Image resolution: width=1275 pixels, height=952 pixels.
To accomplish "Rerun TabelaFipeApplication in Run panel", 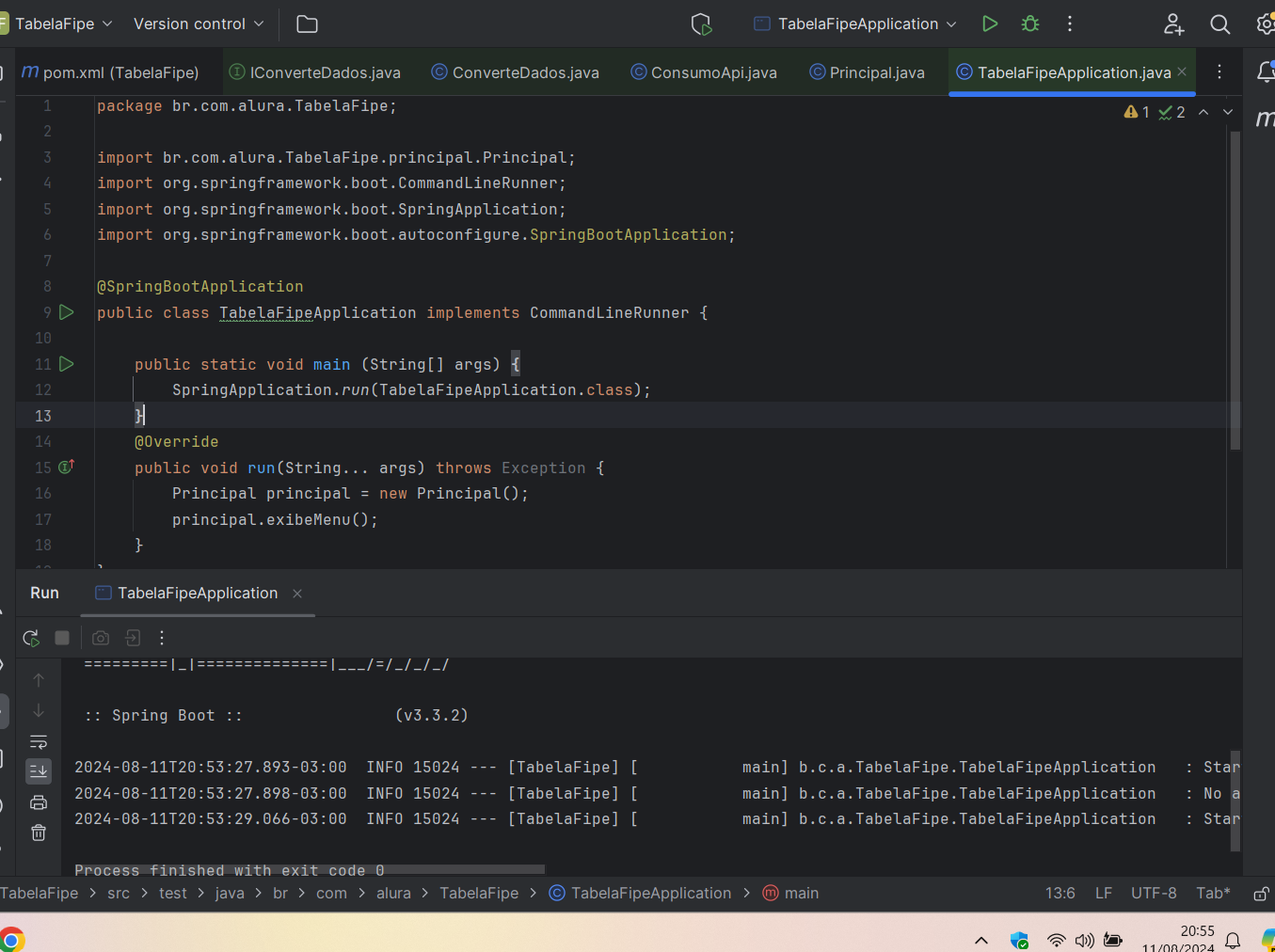I will (x=31, y=638).
